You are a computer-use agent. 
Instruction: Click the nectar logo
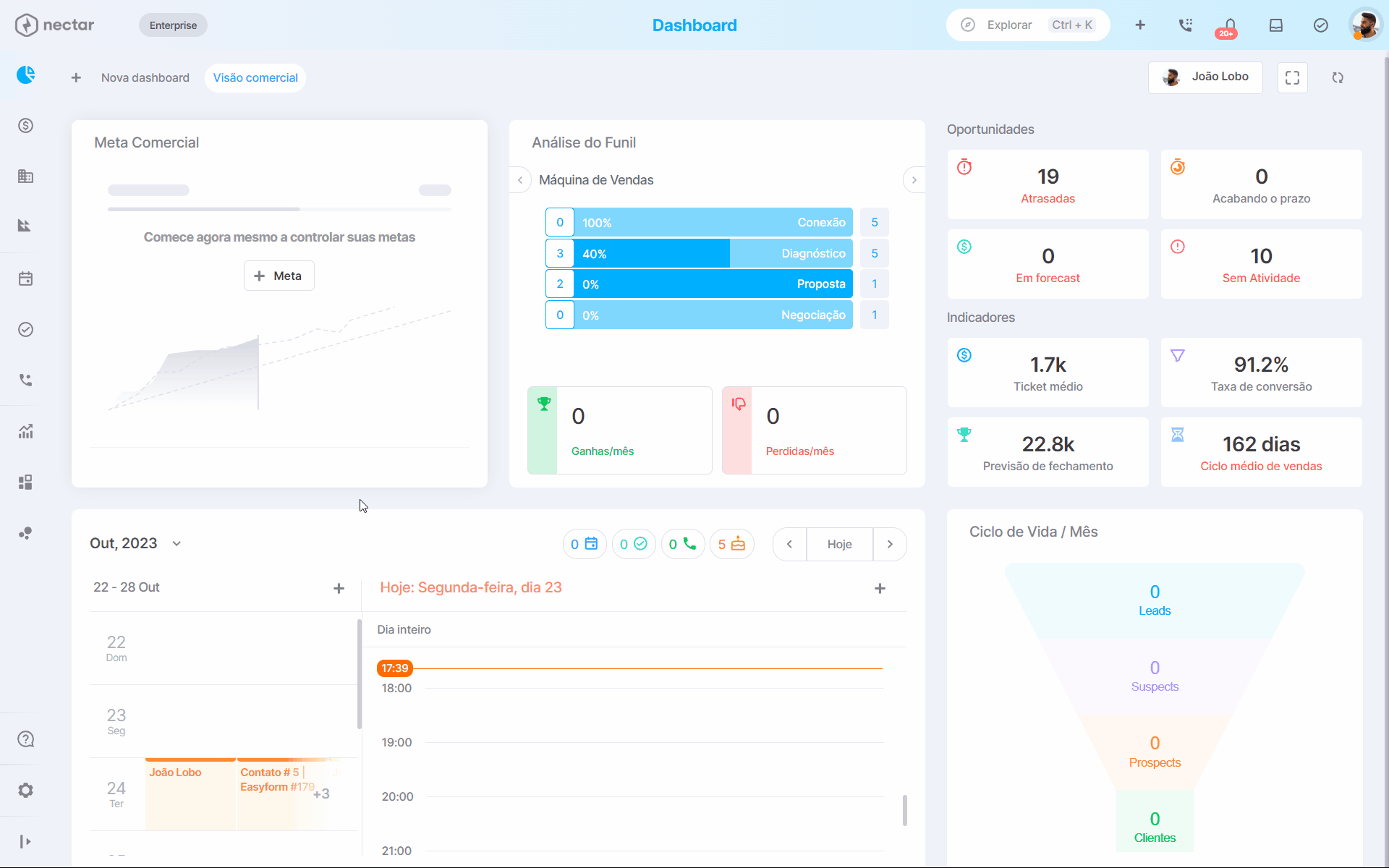(x=55, y=25)
